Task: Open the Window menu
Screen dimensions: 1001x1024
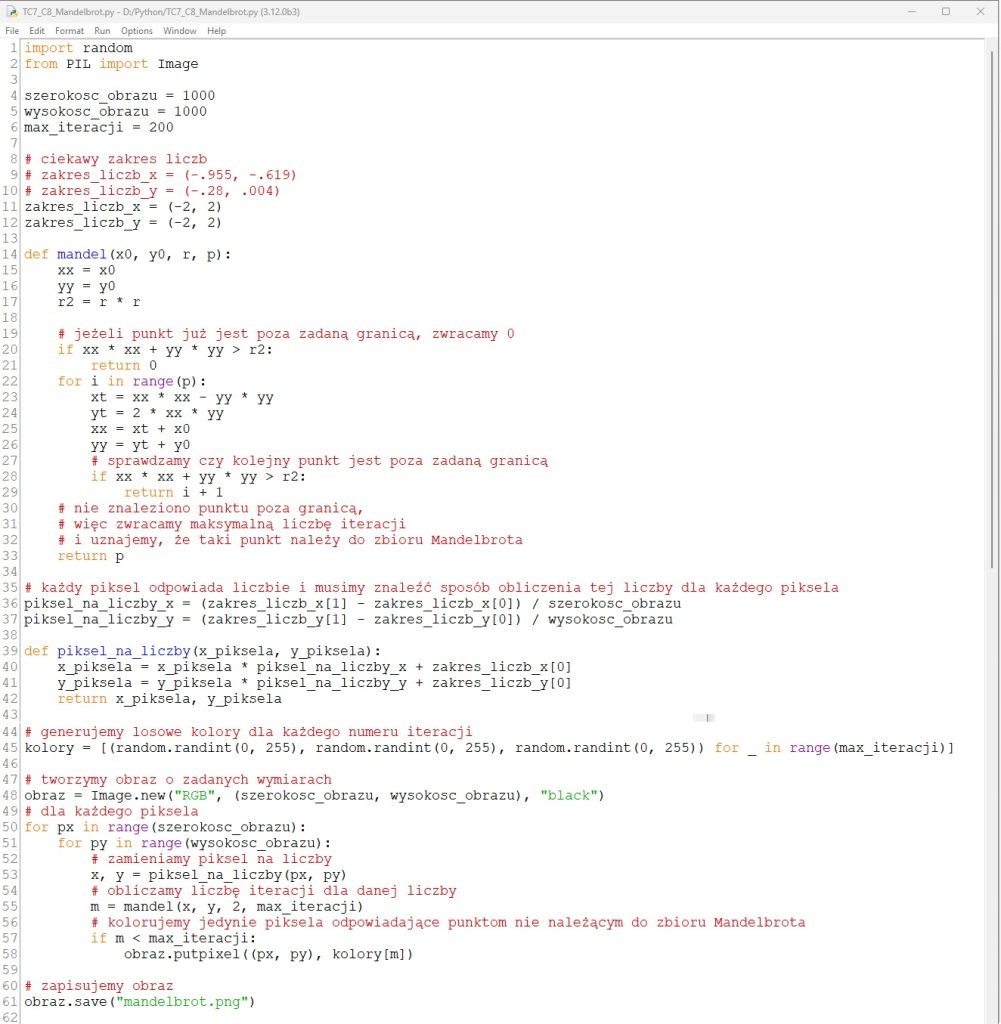Action: click(180, 31)
